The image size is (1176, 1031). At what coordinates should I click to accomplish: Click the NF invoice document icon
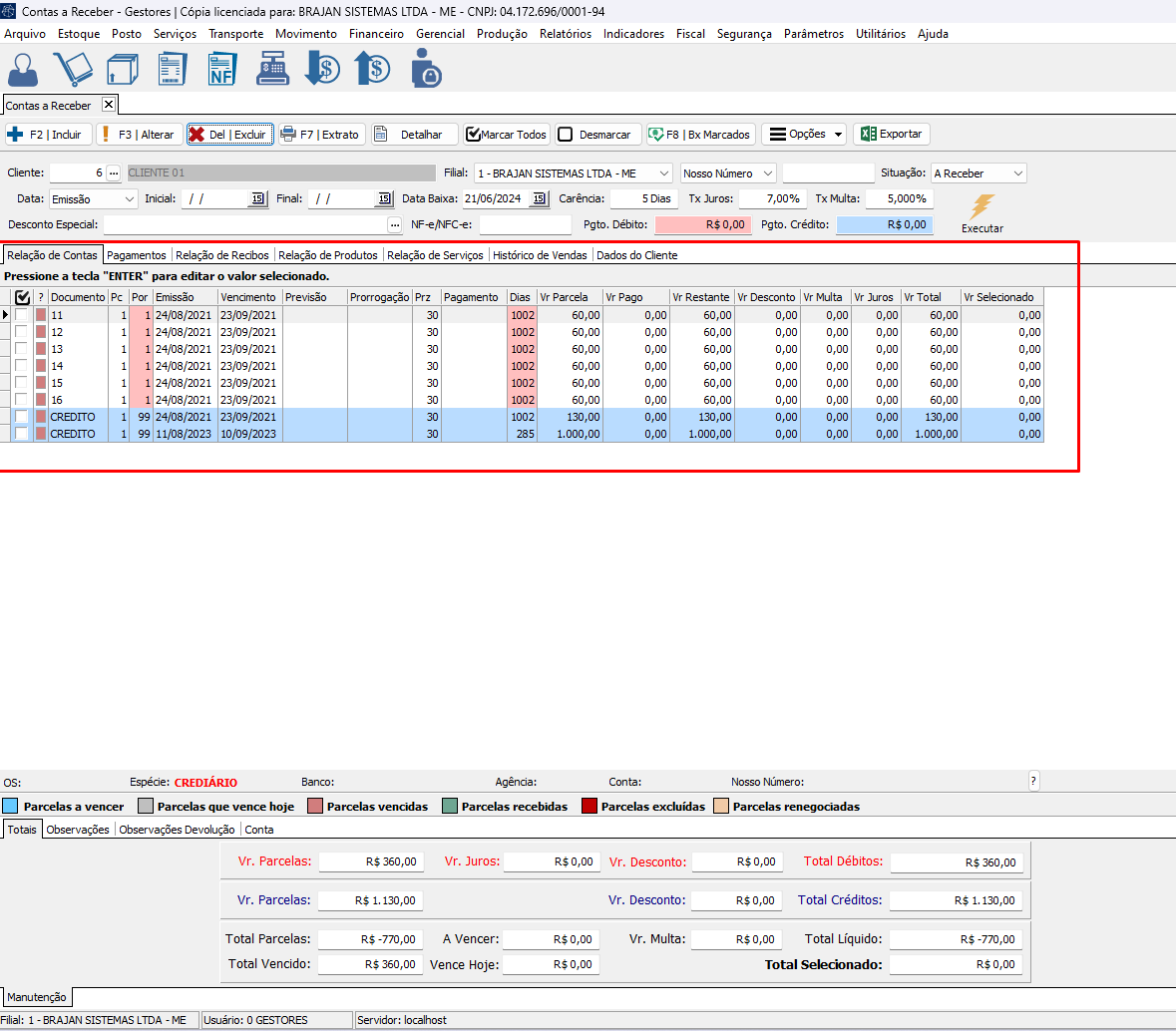(x=221, y=70)
